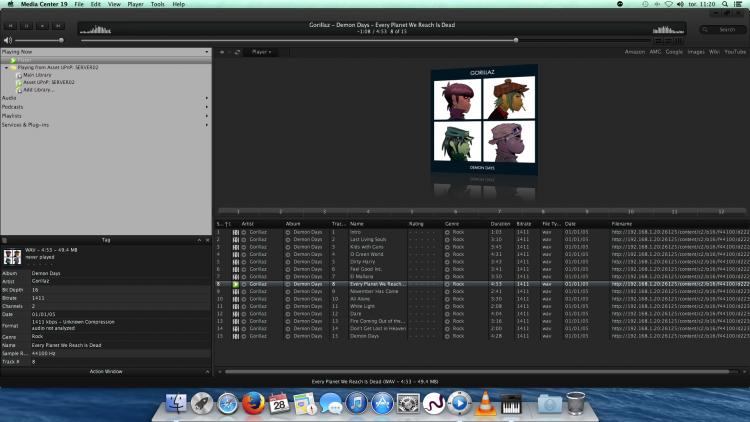750x422 pixels.
Task: Open the Player menu in menu bar
Action: click(135, 4)
